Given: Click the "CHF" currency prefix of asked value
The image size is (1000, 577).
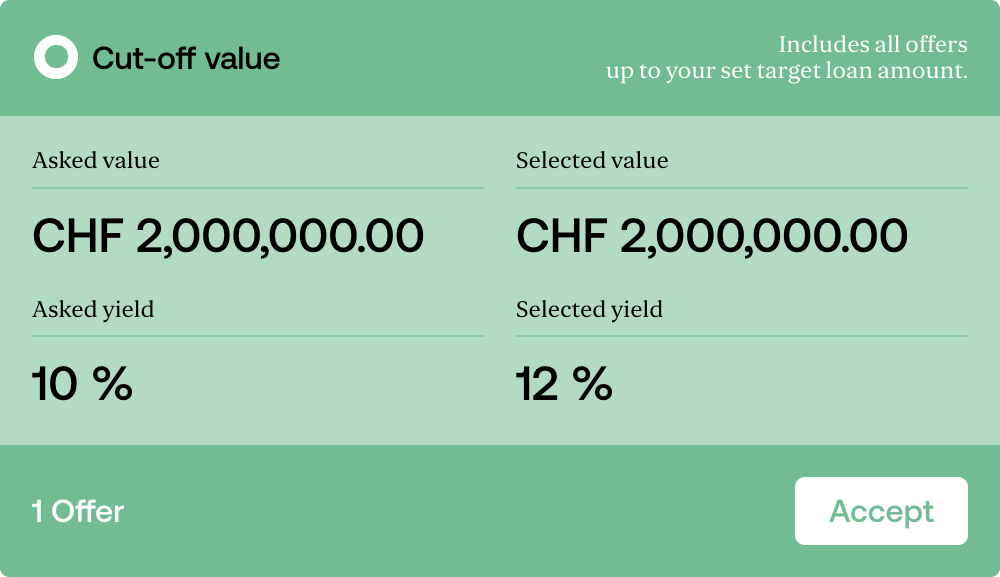Looking at the screenshot, I should (78, 236).
